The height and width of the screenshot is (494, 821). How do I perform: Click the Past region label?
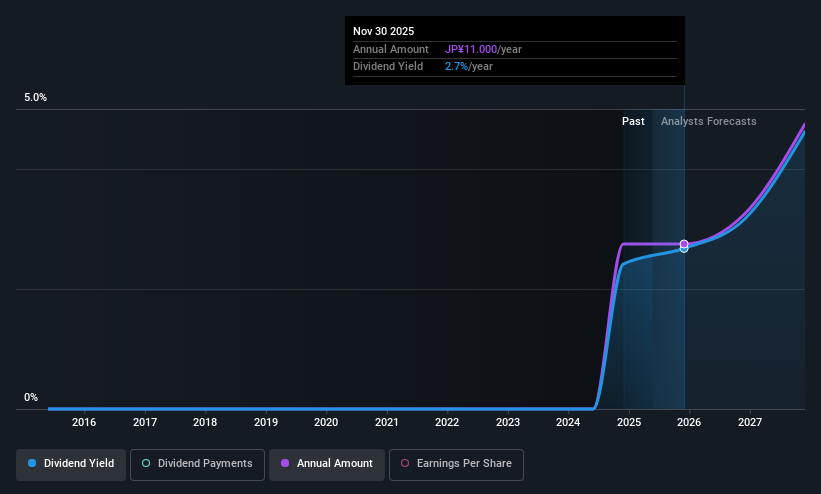(x=633, y=122)
